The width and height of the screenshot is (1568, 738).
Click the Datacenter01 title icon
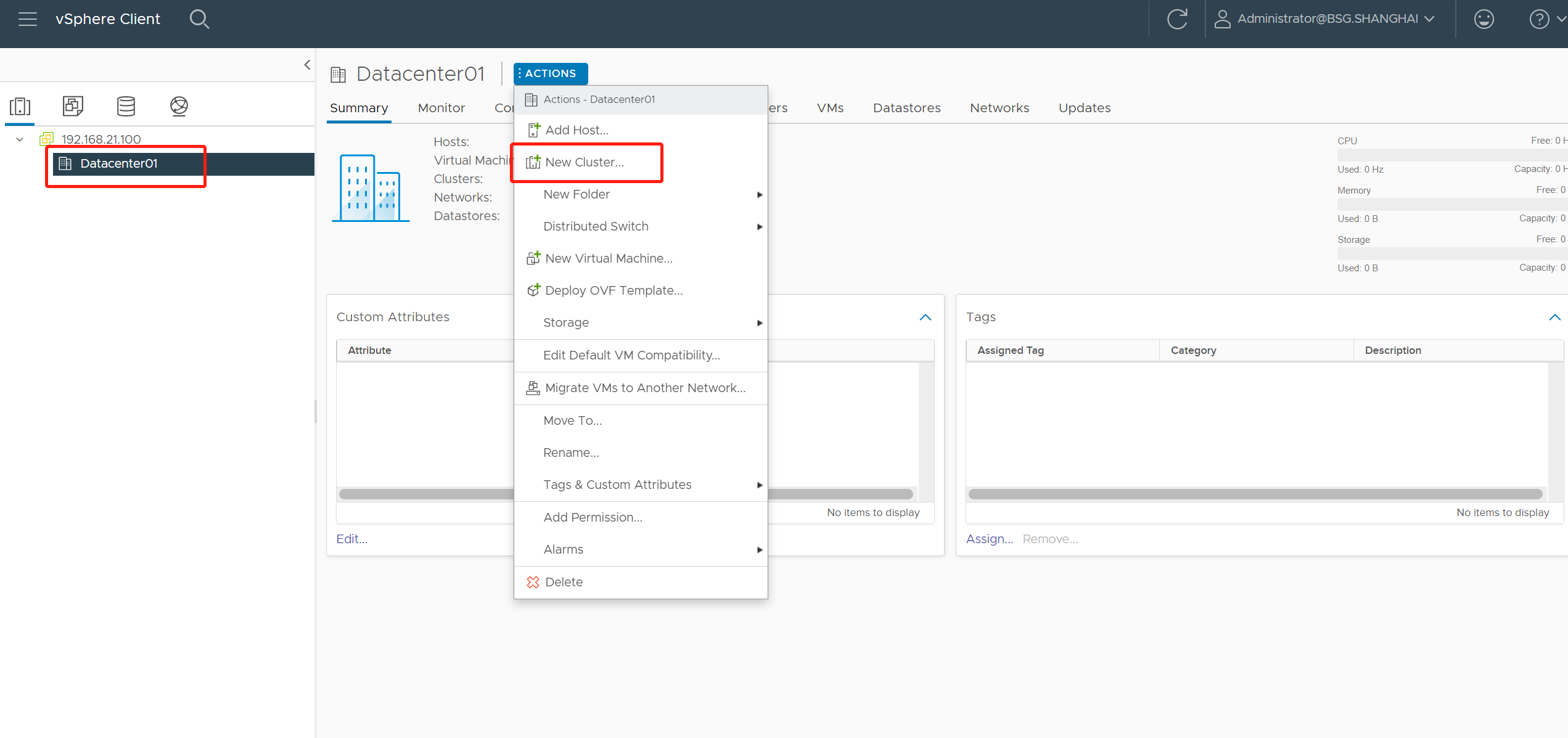pyautogui.click(x=338, y=75)
